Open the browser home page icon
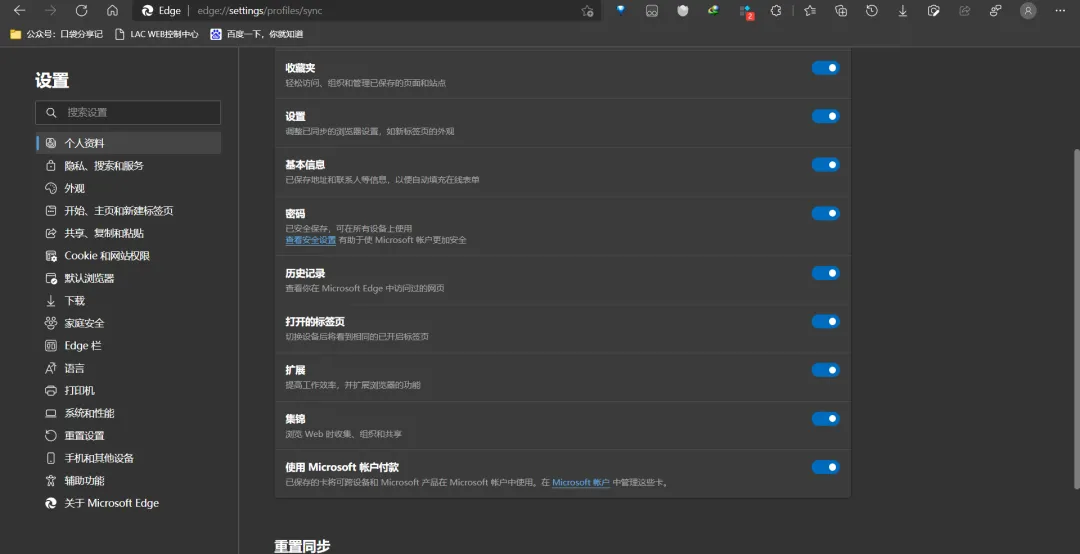 coord(112,10)
